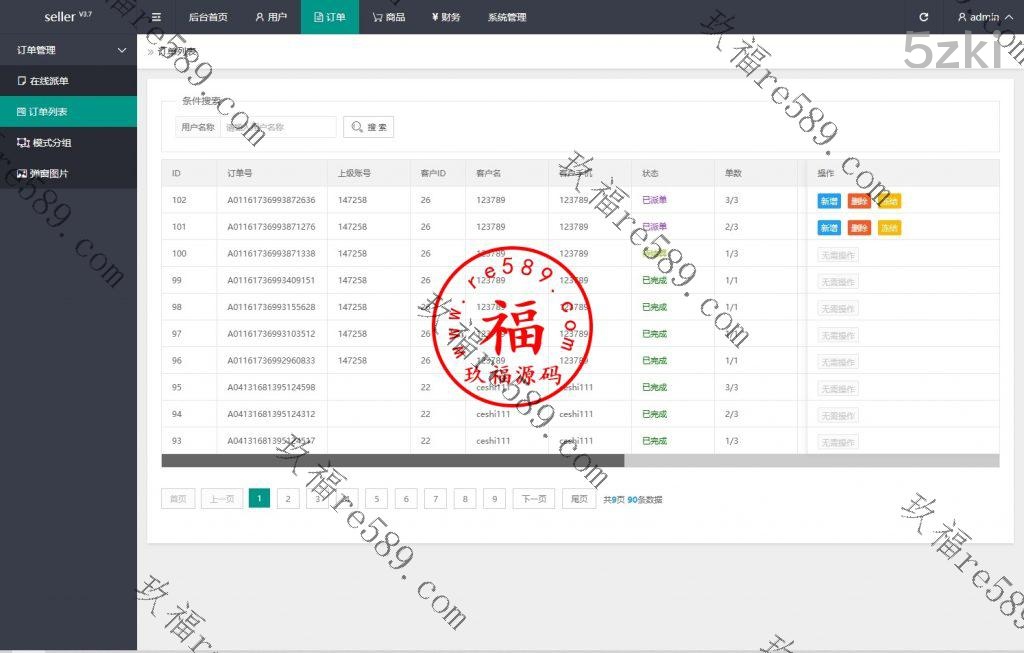
Task: Open 用户 (Users) in top navigation
Action: point(270,17)
